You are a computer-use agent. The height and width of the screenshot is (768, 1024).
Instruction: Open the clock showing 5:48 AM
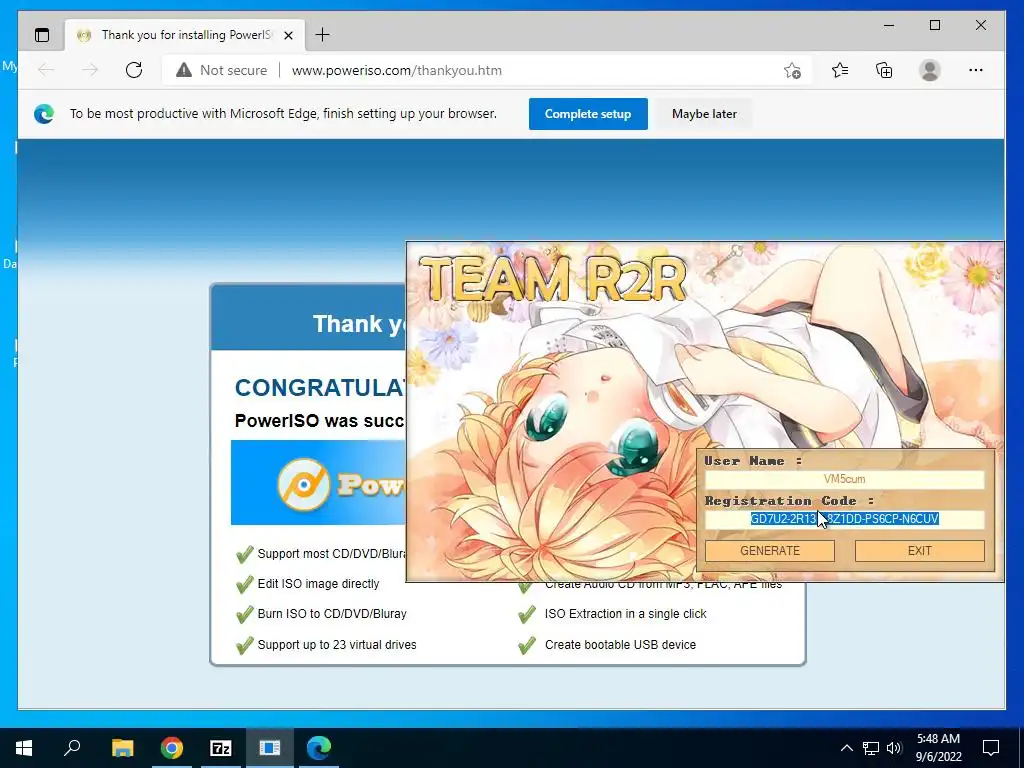[938, 748]
